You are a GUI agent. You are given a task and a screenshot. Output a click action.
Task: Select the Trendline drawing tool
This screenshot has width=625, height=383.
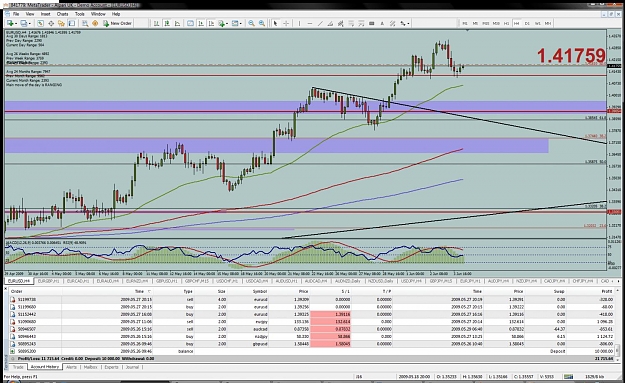click(320, 24)
